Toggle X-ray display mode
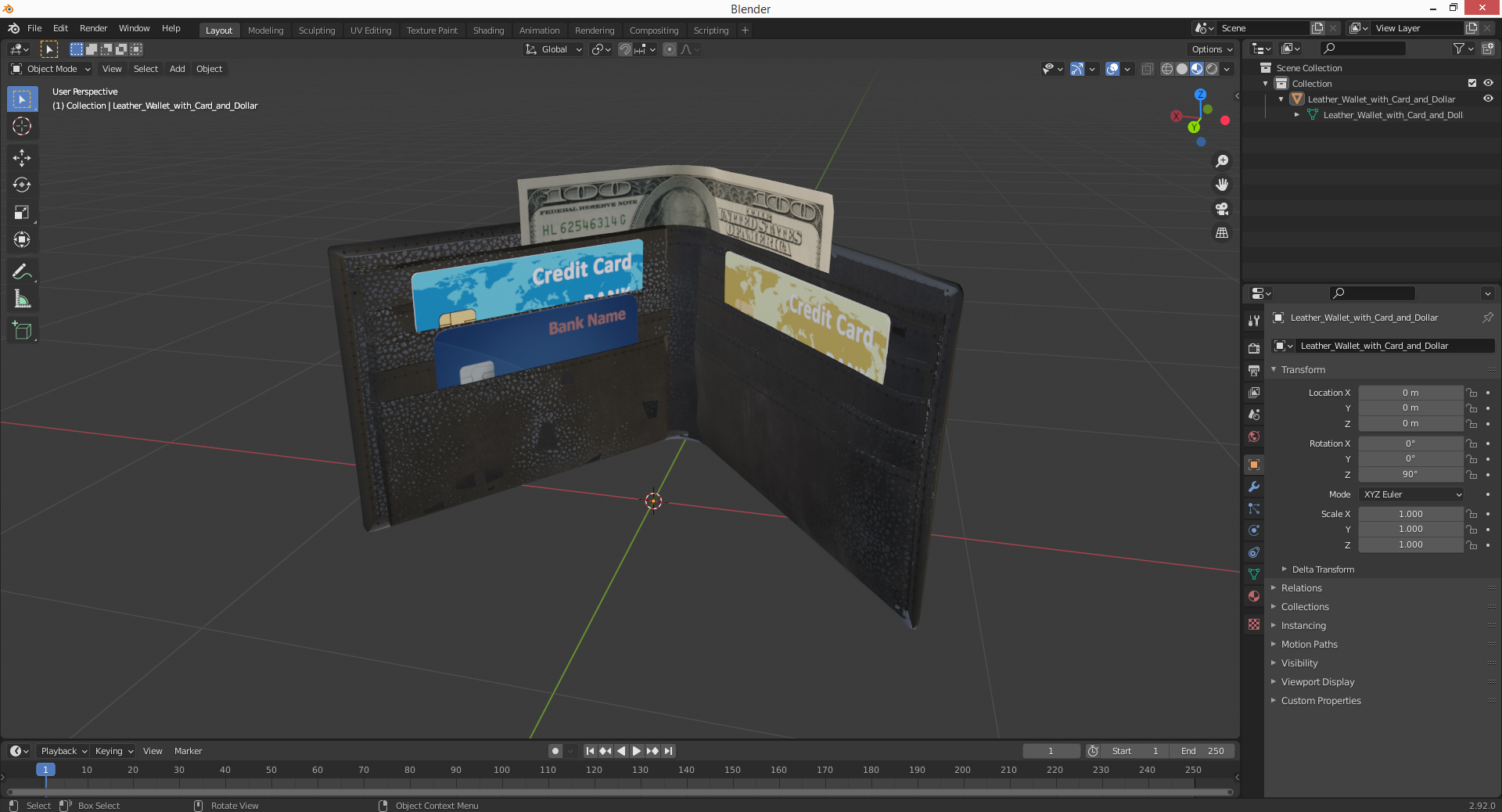The height and width of the screenshot is (812, 1502). tap(1147, 69)
